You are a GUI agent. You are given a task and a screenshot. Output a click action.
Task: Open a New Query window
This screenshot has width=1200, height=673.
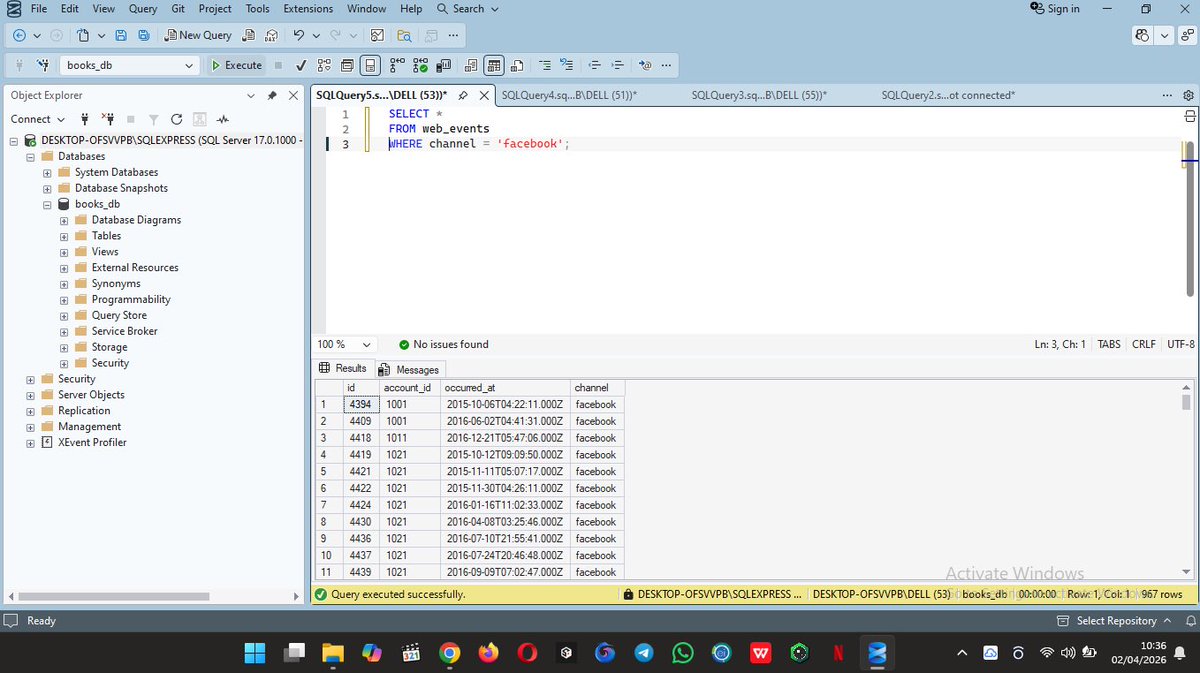tap(199, 35)
